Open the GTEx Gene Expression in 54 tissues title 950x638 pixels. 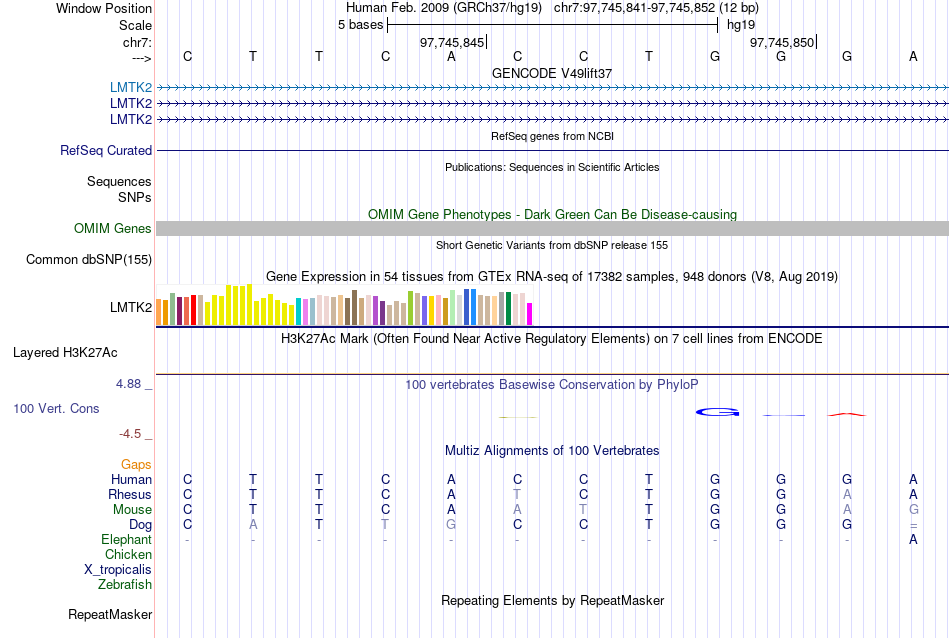point(552,277)
